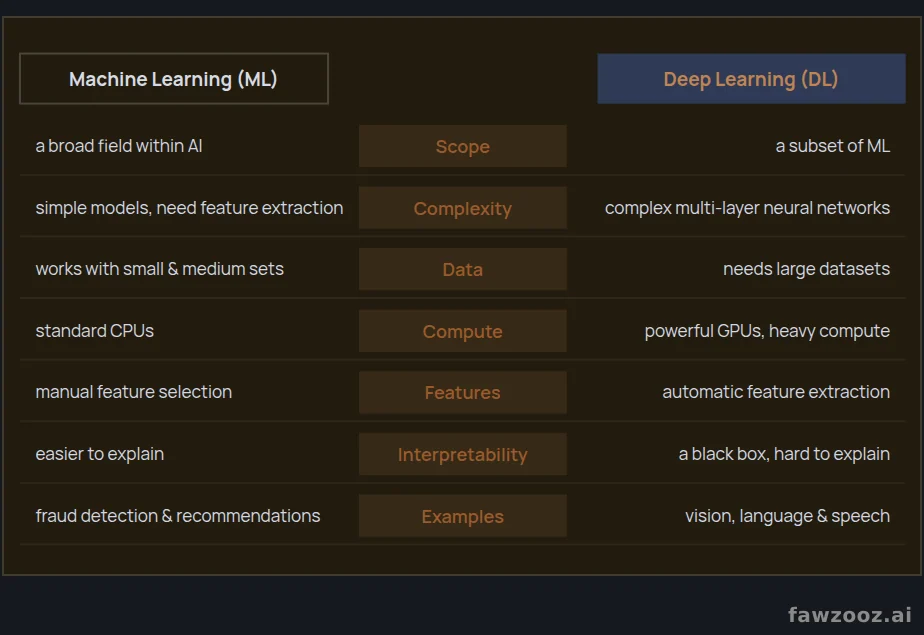Select text 'automatic feature extraction'
924x635 pixels.
point(776,392)
